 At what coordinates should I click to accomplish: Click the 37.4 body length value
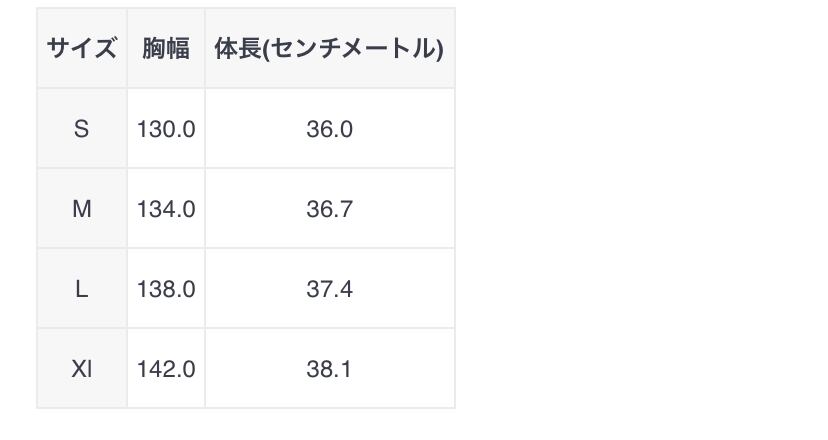329,289
